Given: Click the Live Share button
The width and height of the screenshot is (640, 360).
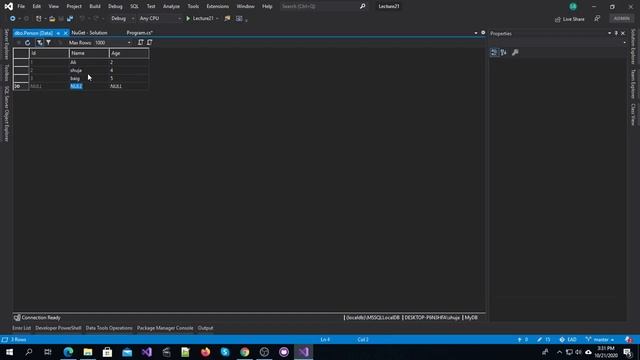Looking at the screenshot, I should 570,19.
